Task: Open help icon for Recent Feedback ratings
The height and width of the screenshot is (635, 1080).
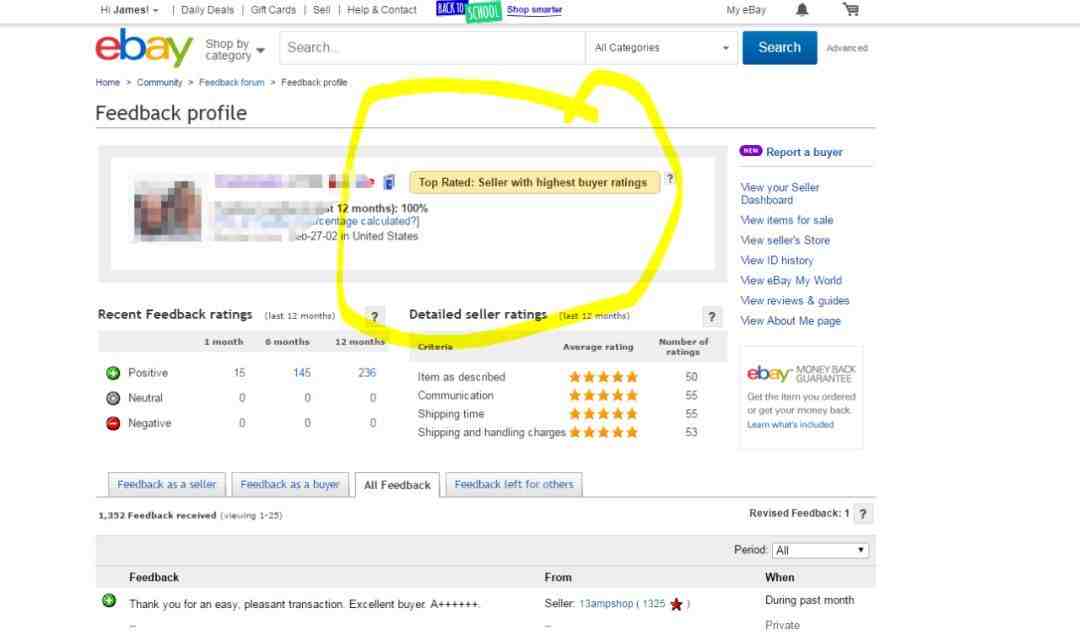Action: coord(374,317)
